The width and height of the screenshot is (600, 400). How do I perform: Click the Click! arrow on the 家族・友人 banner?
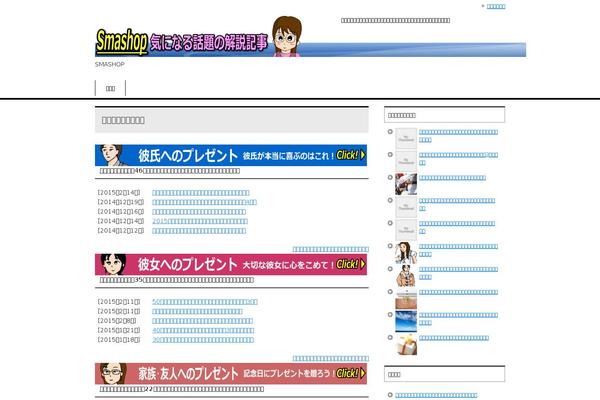tap(351, 373)
